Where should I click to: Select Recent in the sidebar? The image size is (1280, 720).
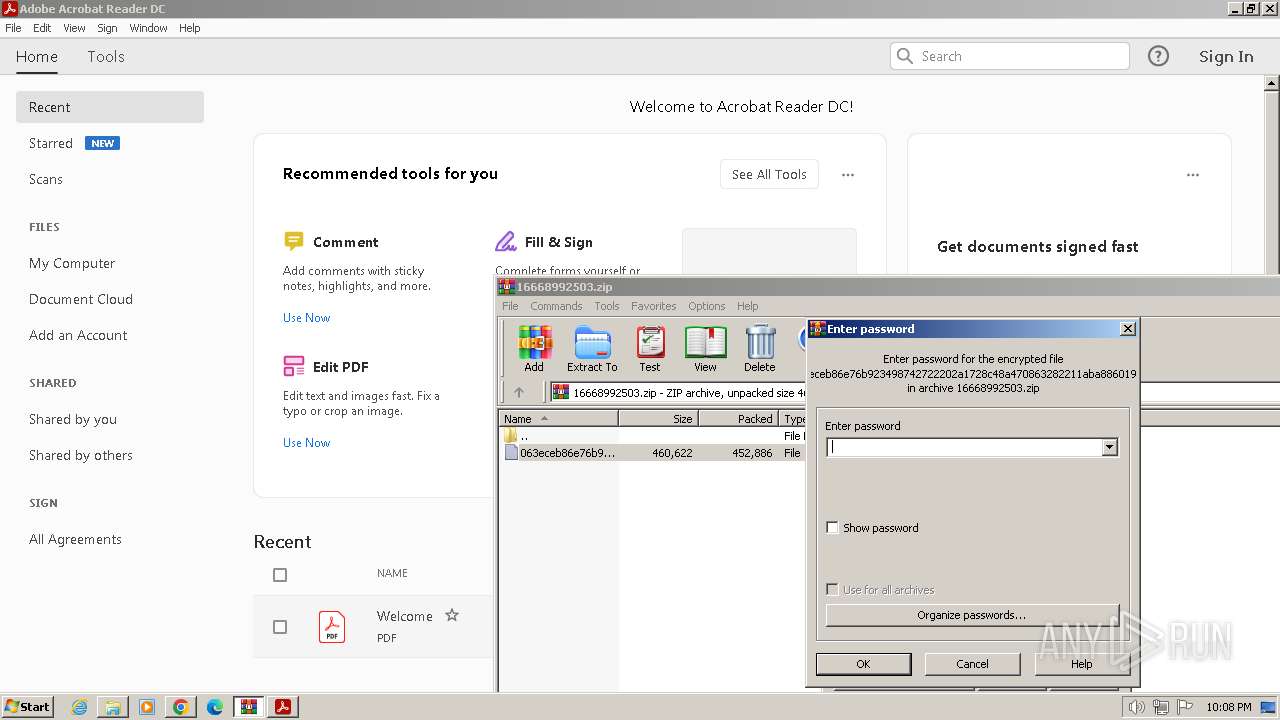[110, 107]
